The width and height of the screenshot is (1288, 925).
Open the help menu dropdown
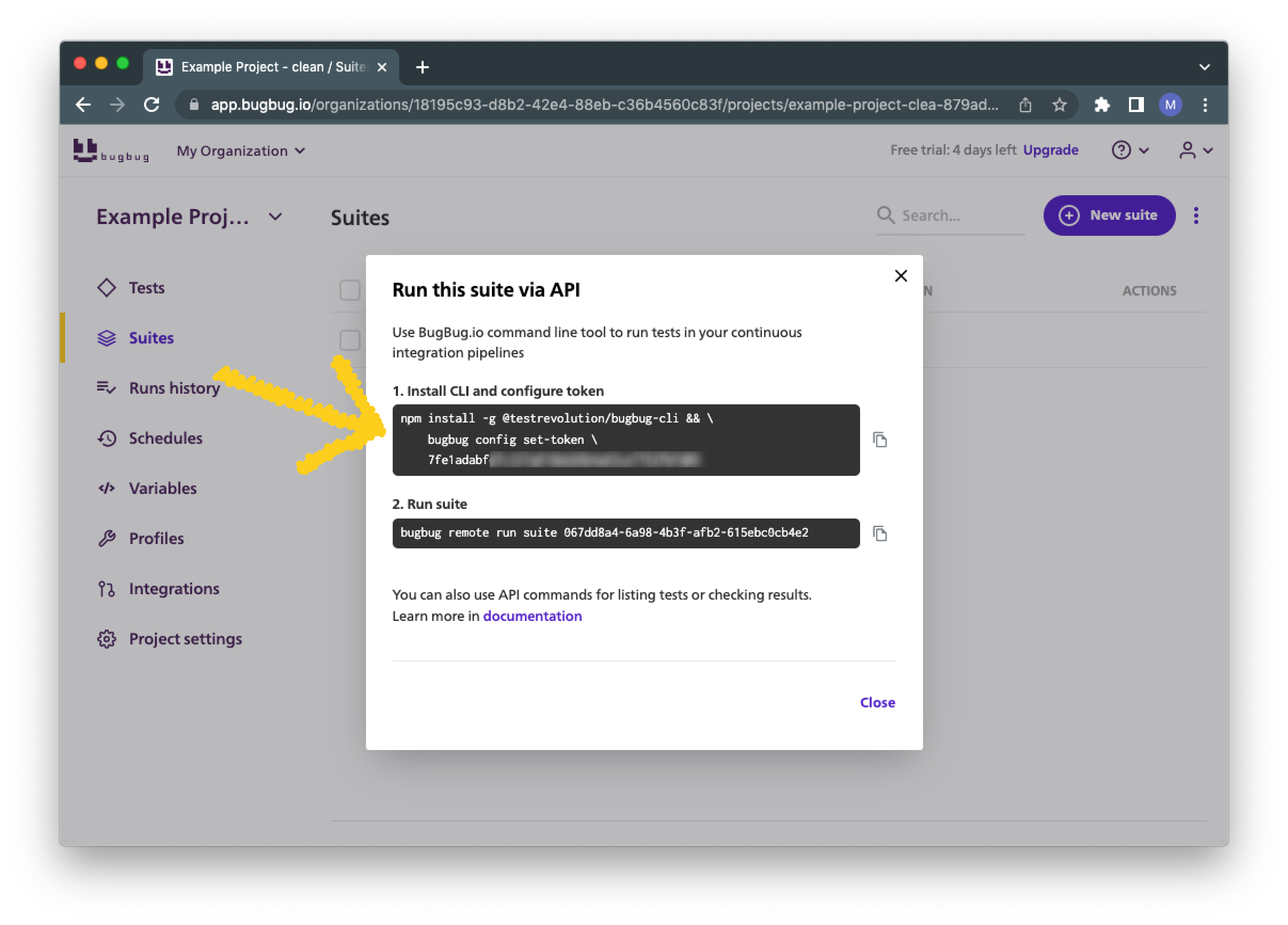pos(1130,150)
